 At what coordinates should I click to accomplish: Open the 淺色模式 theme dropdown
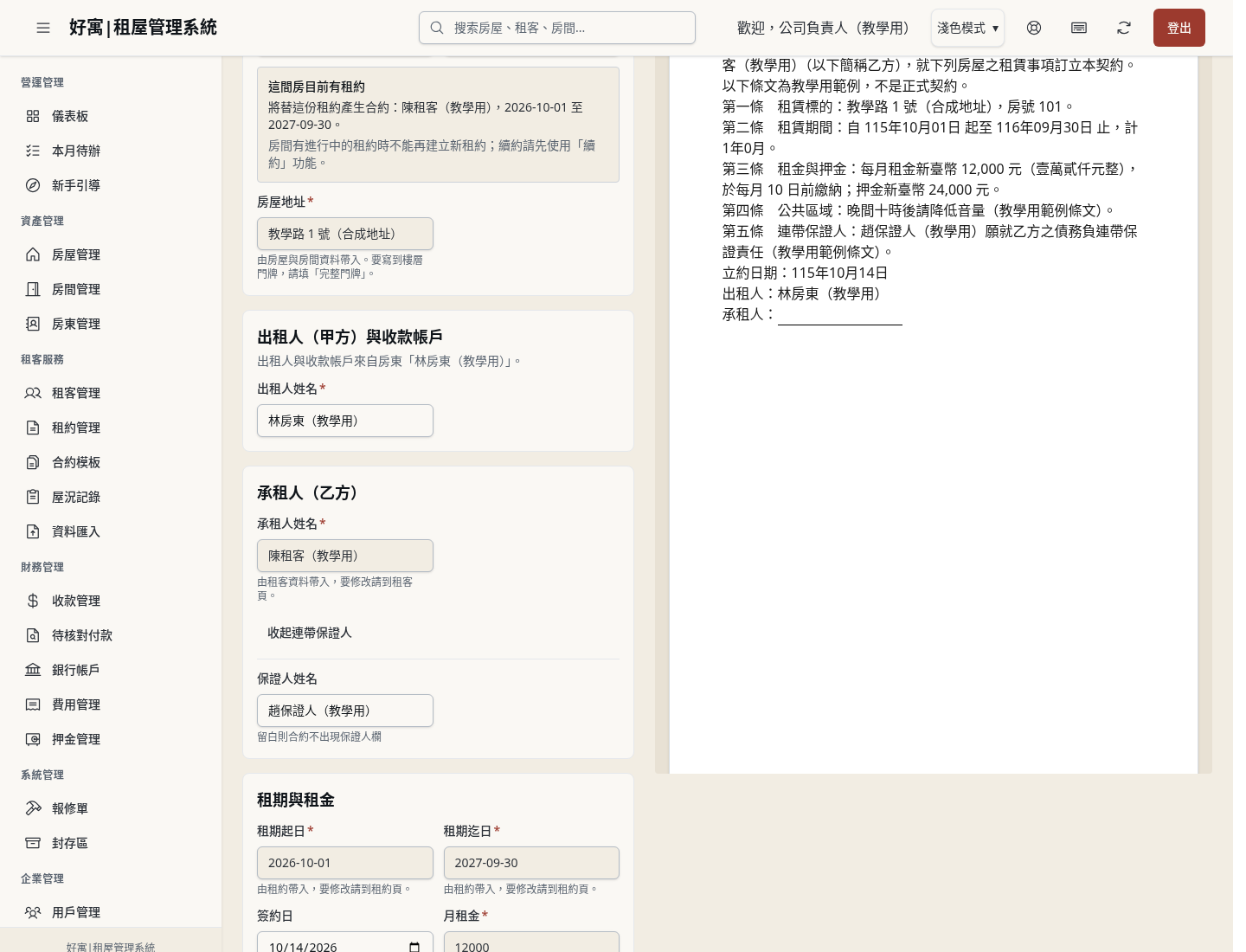pos(967,28)
